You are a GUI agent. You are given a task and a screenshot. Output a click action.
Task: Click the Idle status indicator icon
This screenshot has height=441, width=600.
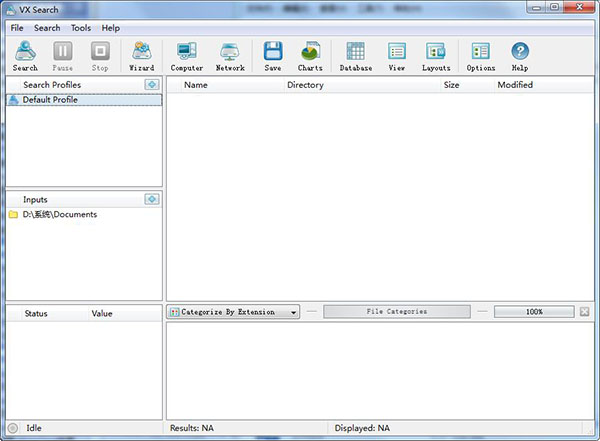(13, 428)
